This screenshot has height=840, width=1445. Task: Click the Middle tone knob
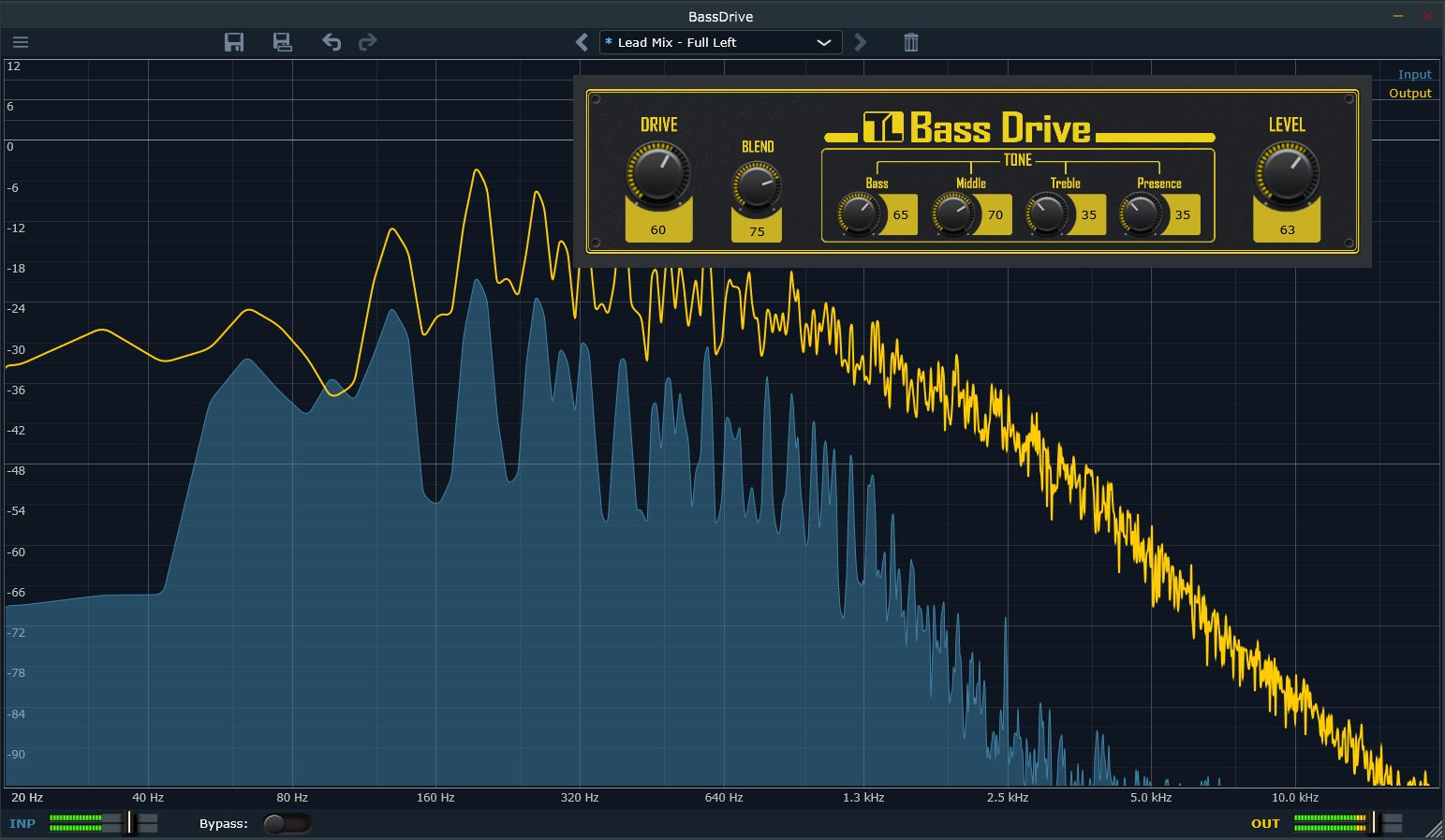pyautogui.click(x=953, y=214)
